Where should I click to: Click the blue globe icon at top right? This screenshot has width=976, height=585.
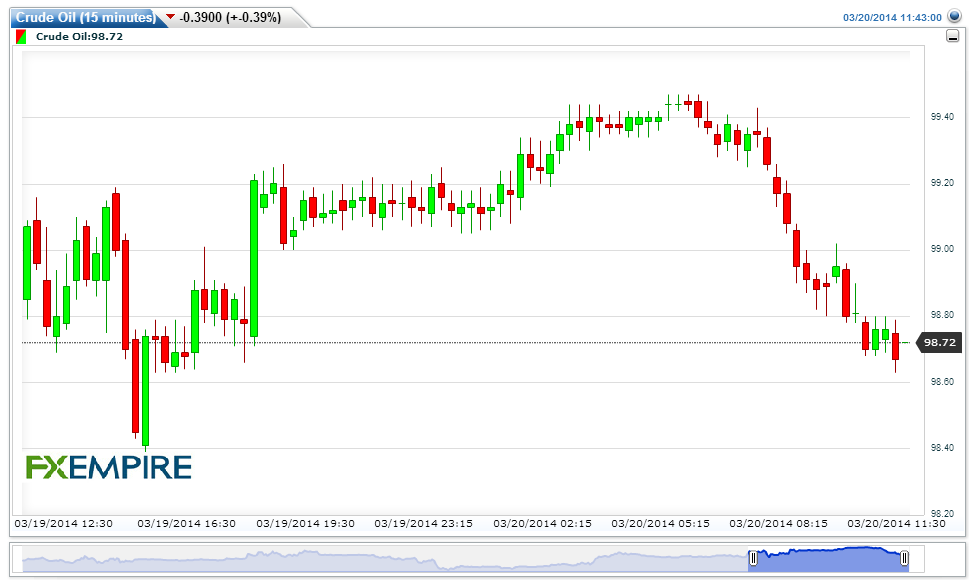pos(954,16)
